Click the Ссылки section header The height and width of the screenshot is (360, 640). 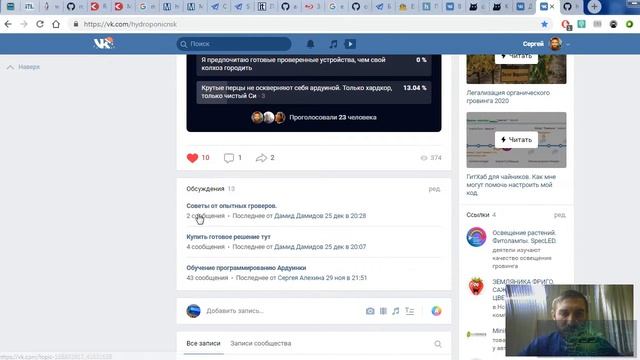point(478,215)
